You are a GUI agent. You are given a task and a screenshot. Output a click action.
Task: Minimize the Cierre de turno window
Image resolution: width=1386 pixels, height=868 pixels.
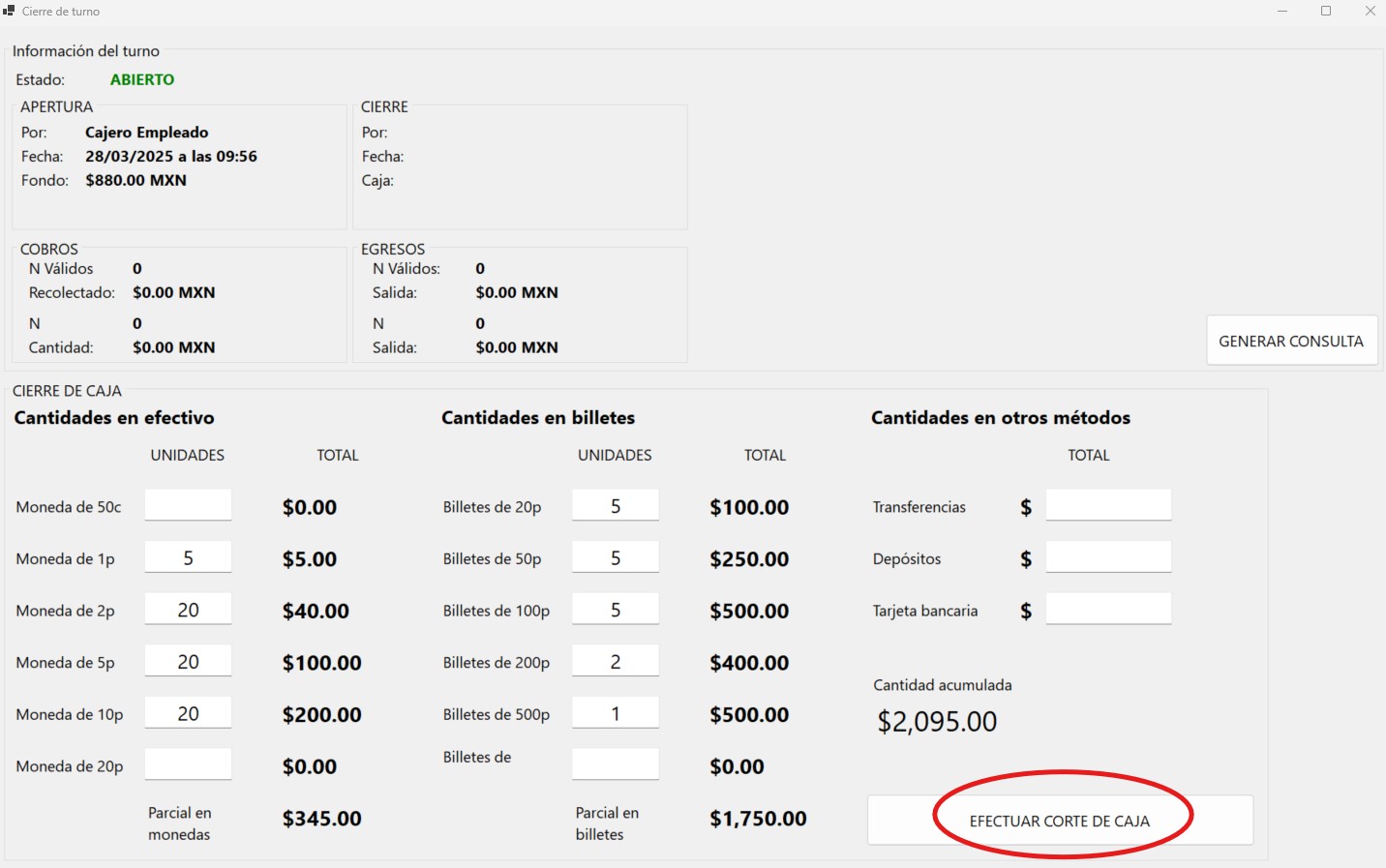point(1282,11)
